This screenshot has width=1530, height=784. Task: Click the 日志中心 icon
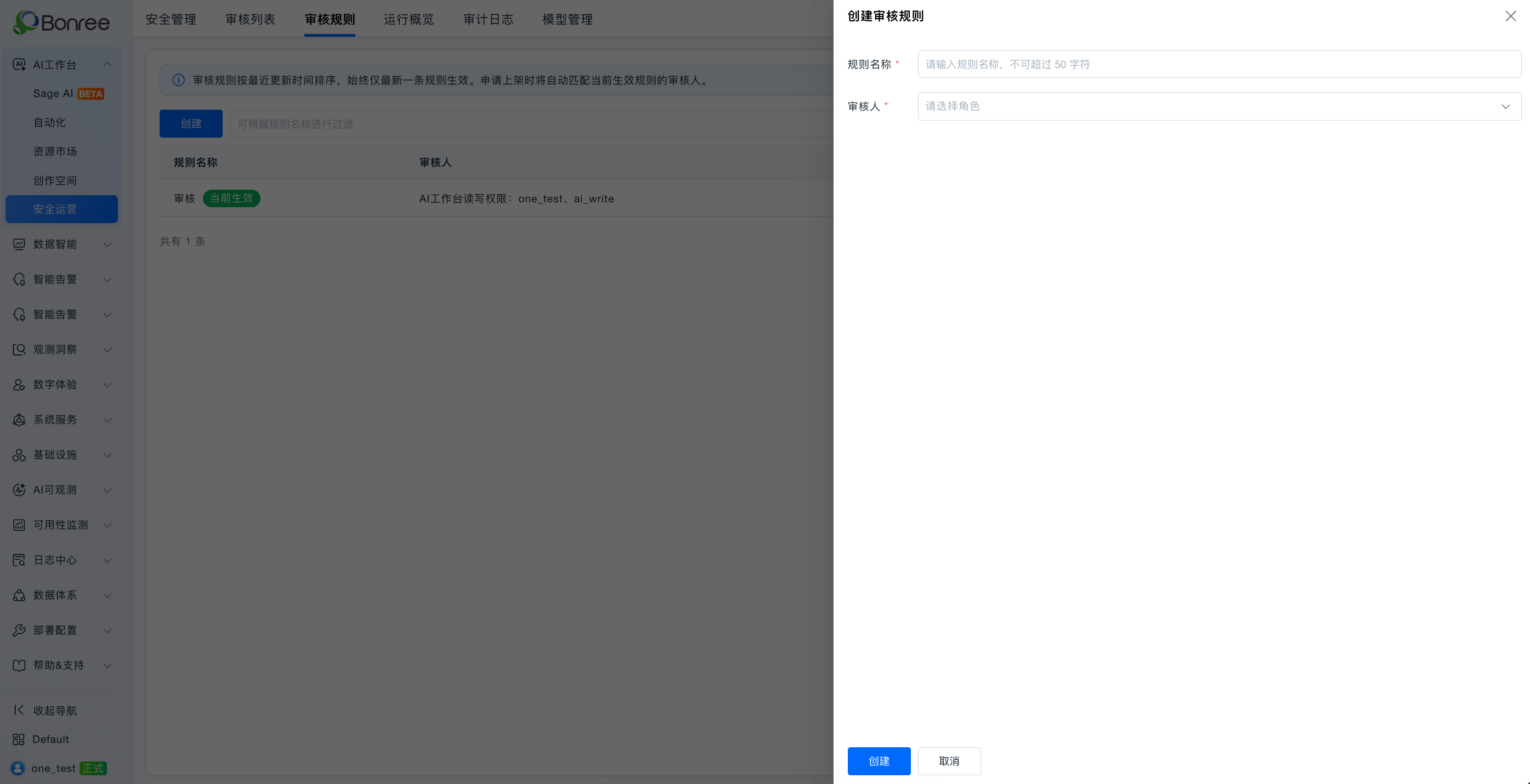pos(19,559)
